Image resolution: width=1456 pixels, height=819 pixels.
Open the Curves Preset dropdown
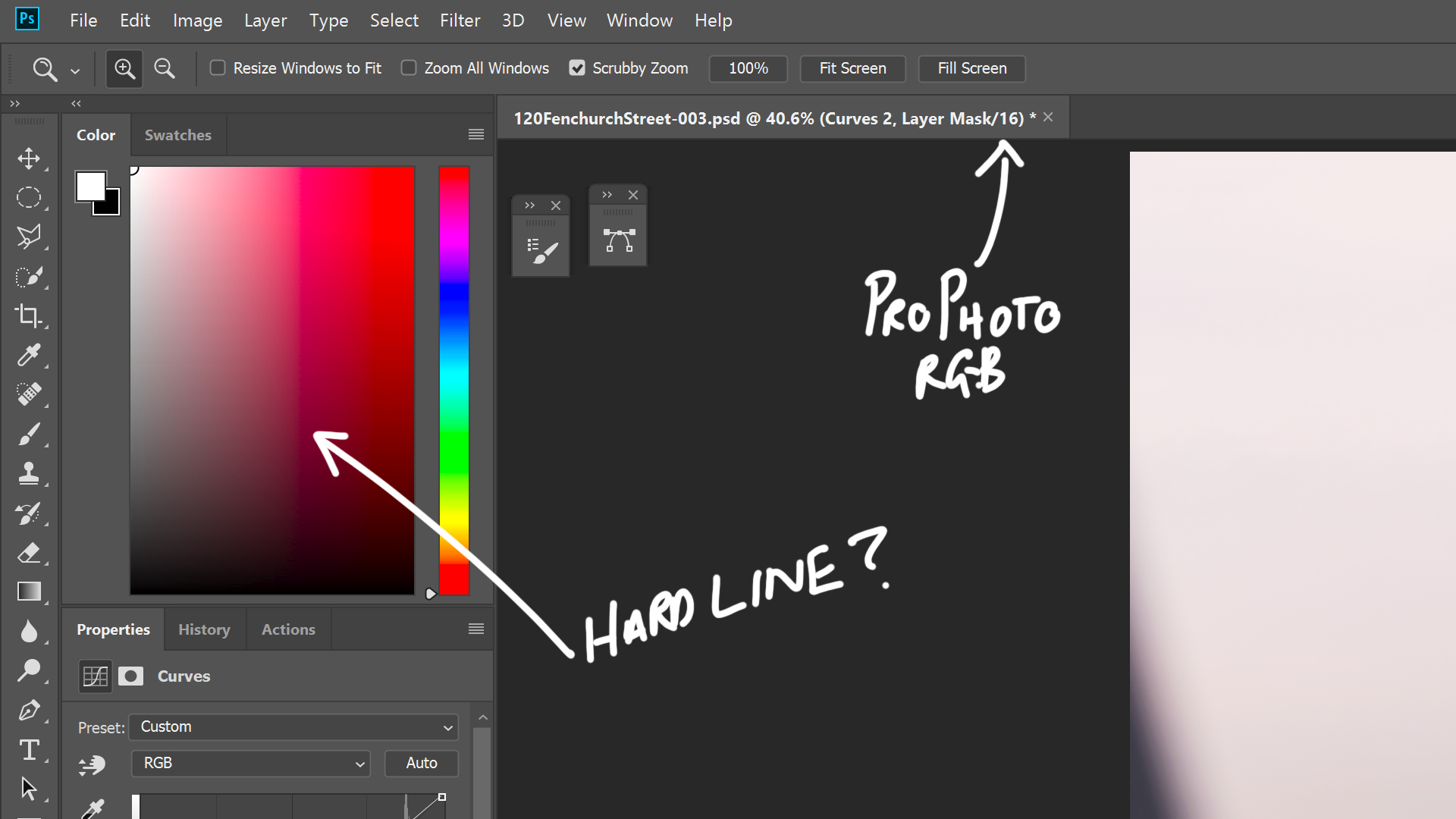pyautogui.click(x=293, y=727)
